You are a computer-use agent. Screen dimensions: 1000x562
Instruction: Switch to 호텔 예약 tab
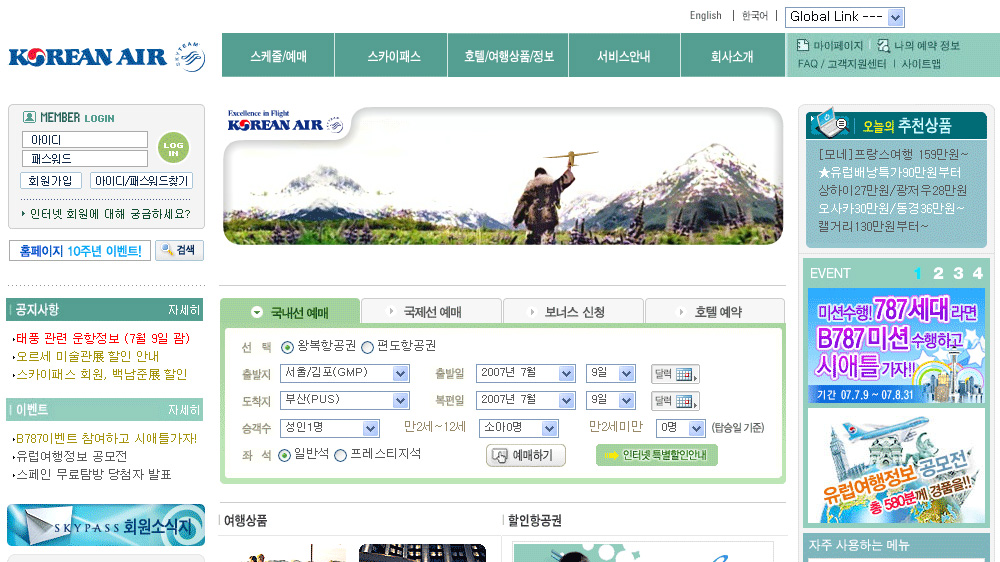pos(715,311)
